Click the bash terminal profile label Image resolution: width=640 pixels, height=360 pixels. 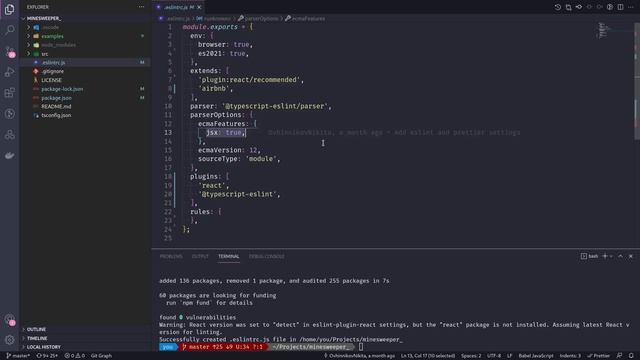coord(589,256)
